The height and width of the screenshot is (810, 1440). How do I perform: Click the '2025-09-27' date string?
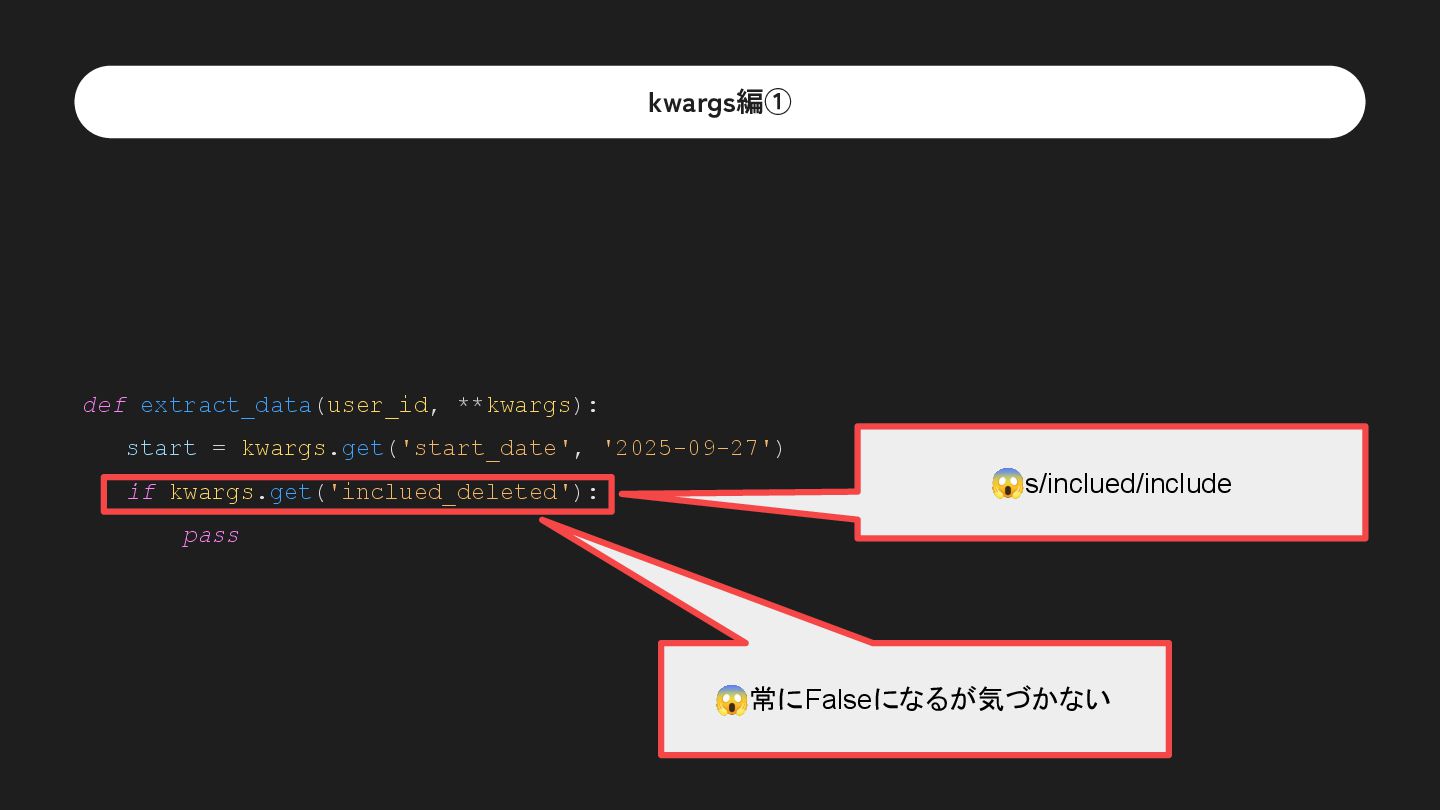(x=690, y=448)
